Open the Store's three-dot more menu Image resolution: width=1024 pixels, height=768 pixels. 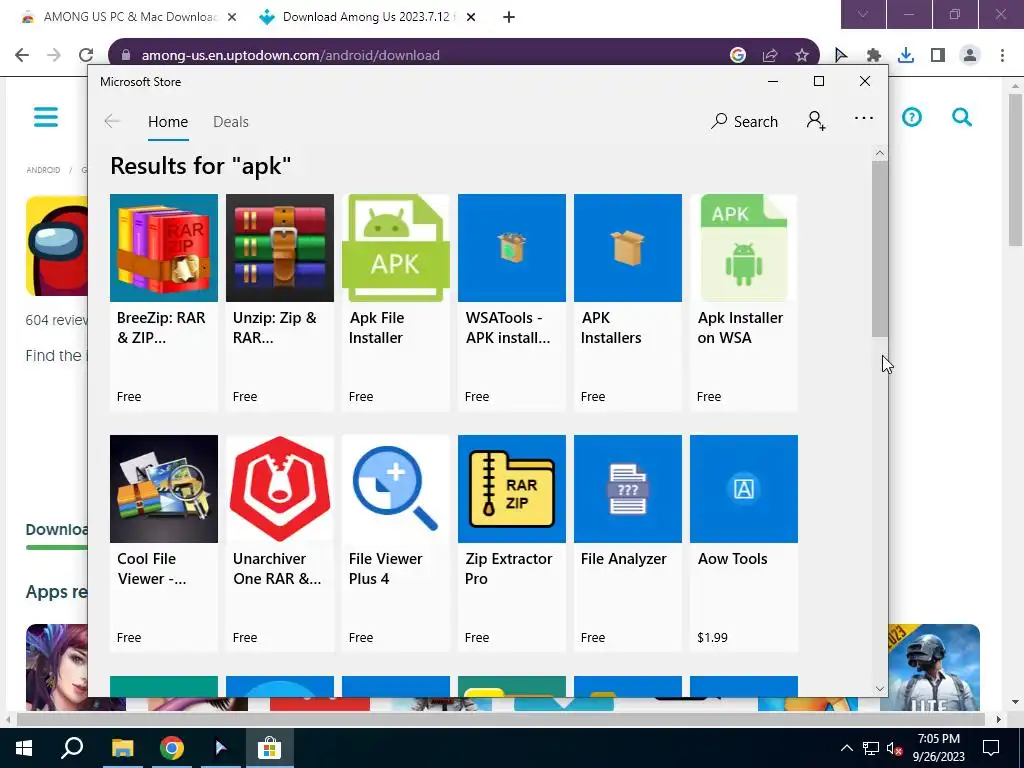pos(863,118)
